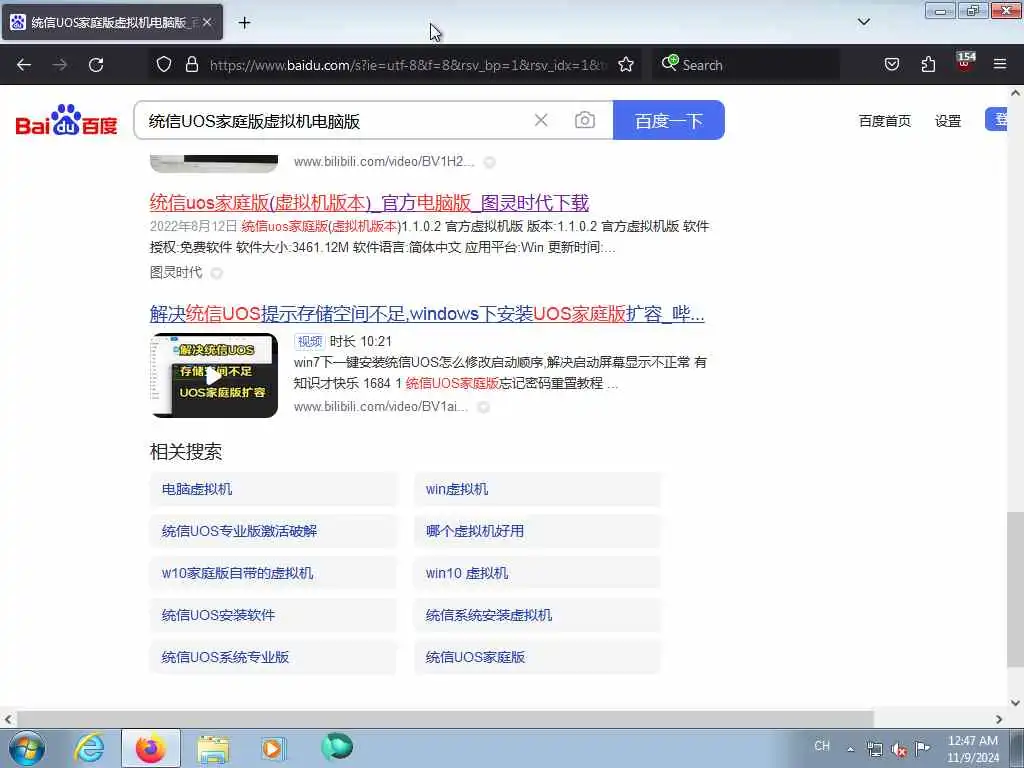Click the 图灵时代 source label
This screenshot has width=1024, height=768.
[176, 272]
